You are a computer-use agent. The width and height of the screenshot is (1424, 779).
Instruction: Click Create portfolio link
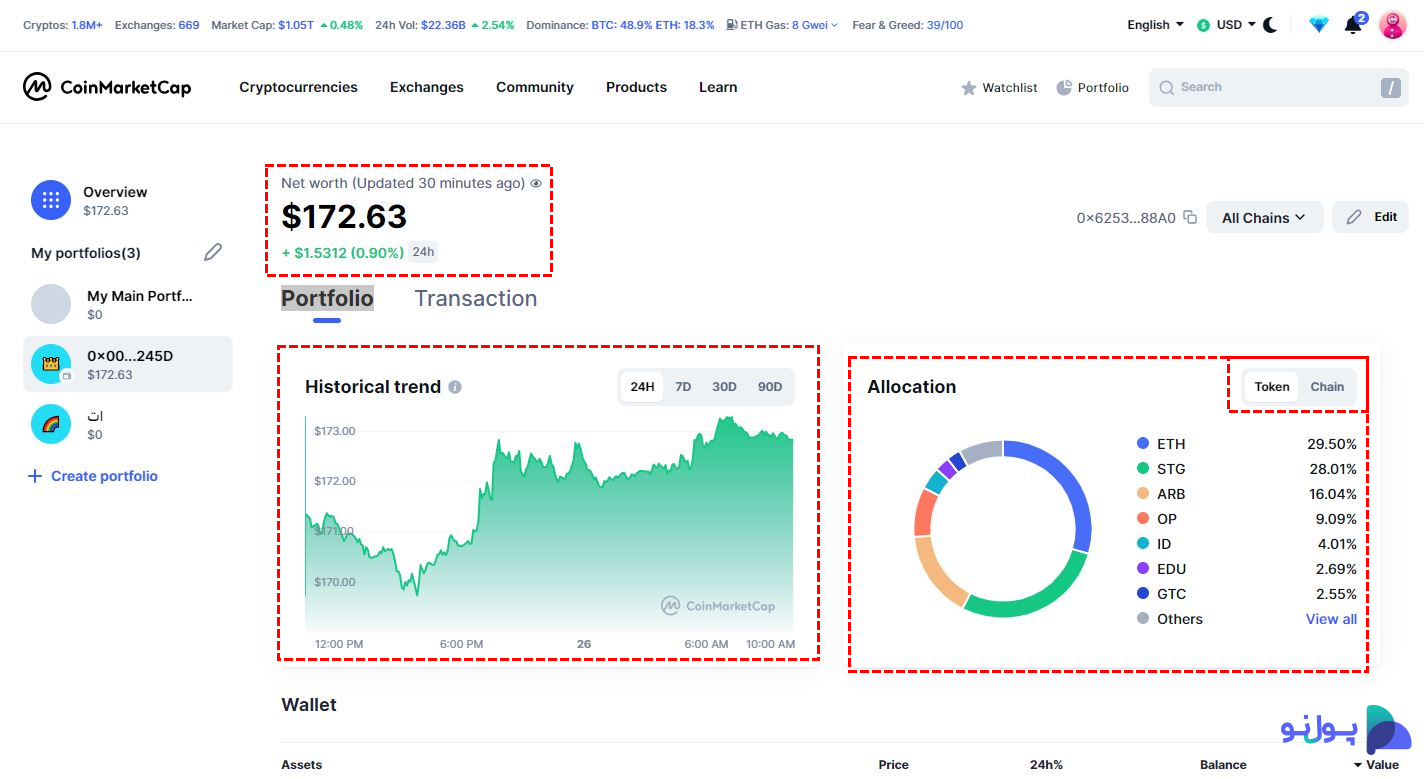coord(92,476)
